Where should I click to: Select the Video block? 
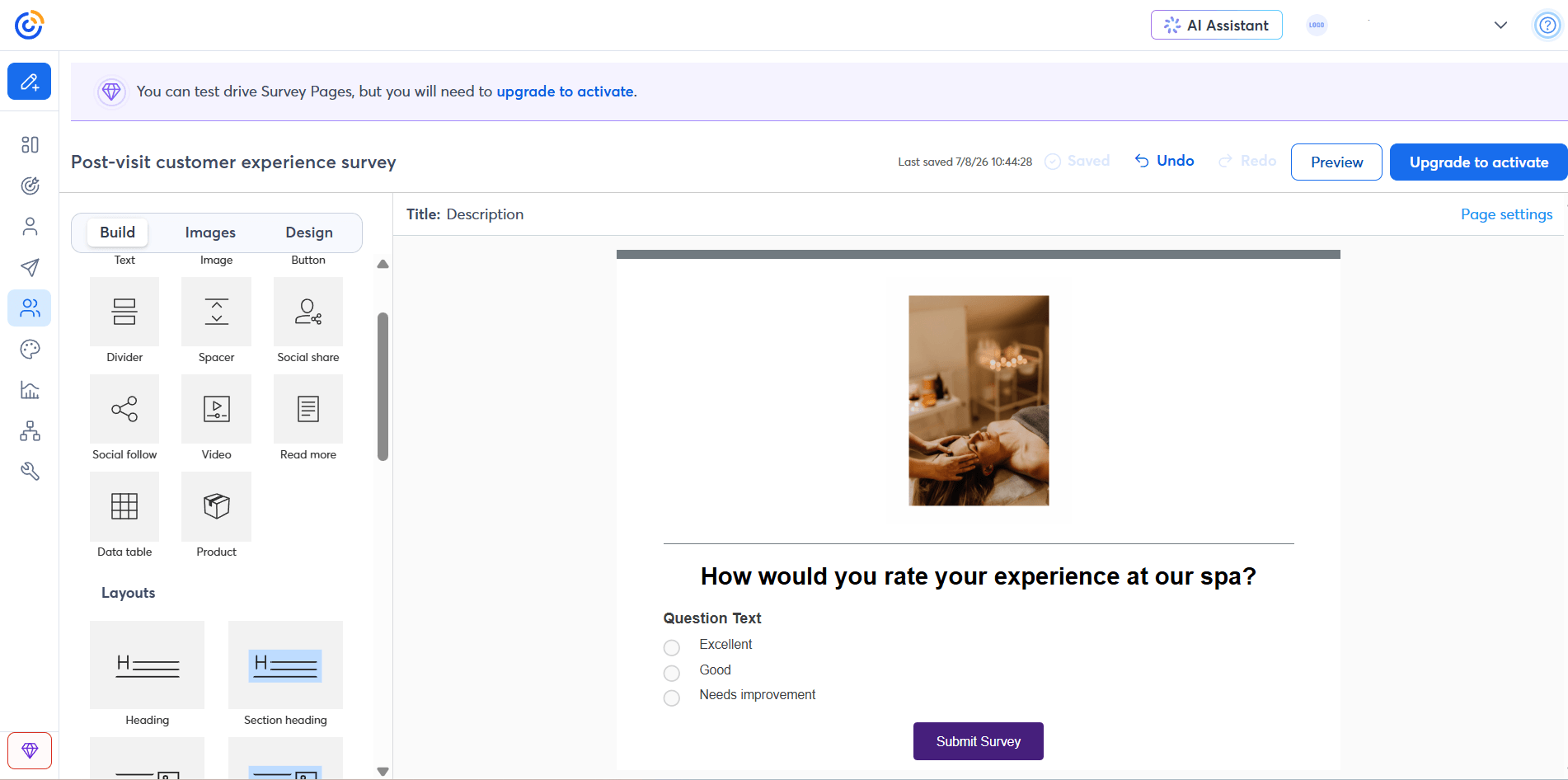click(x=216, y=409)
